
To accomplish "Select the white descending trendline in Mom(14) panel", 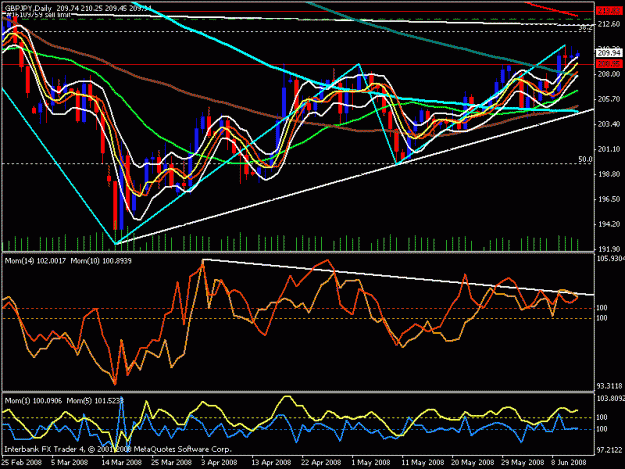I will point(399,277).
